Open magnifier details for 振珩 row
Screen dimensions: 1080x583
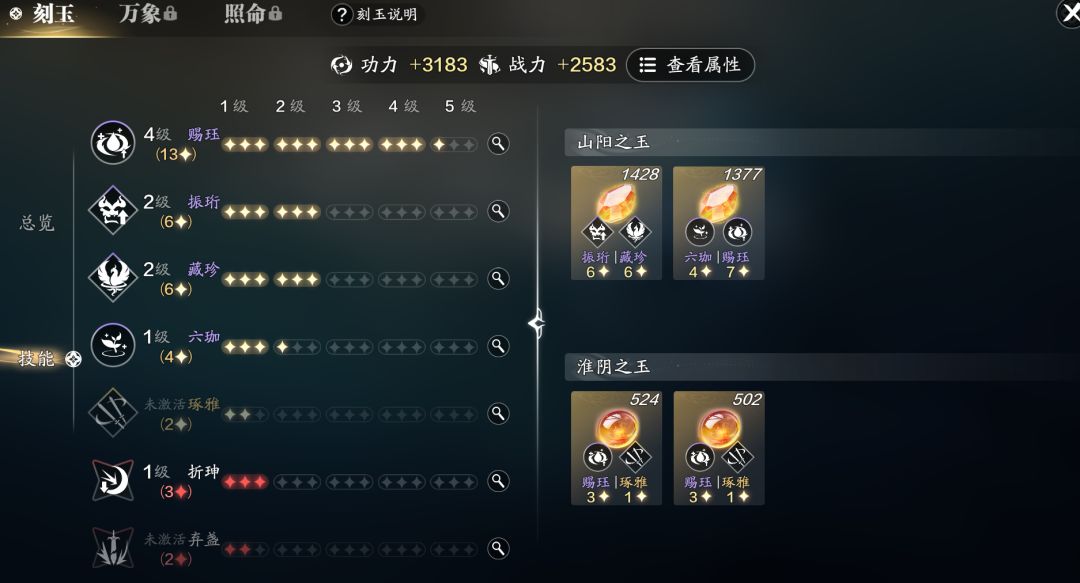click(498, 211)
